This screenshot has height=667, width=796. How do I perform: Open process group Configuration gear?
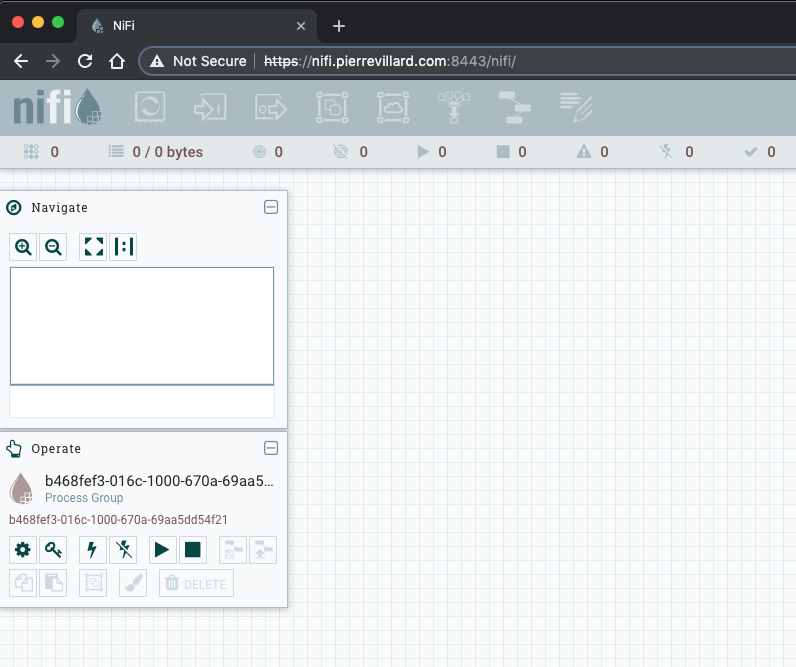[x=23, y=549]
